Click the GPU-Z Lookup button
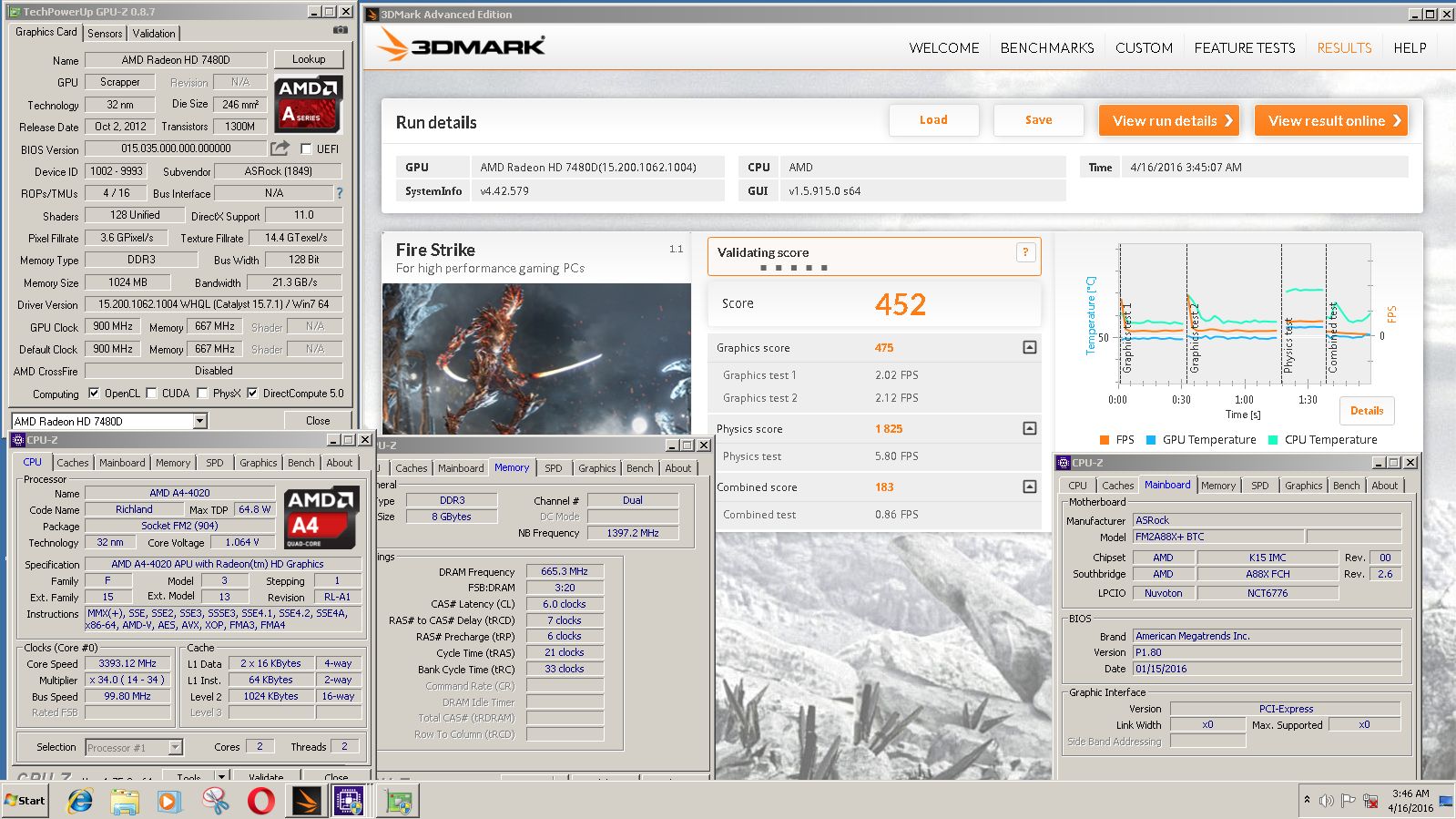Screen dimensions: 1456x819 click(309, 59)
